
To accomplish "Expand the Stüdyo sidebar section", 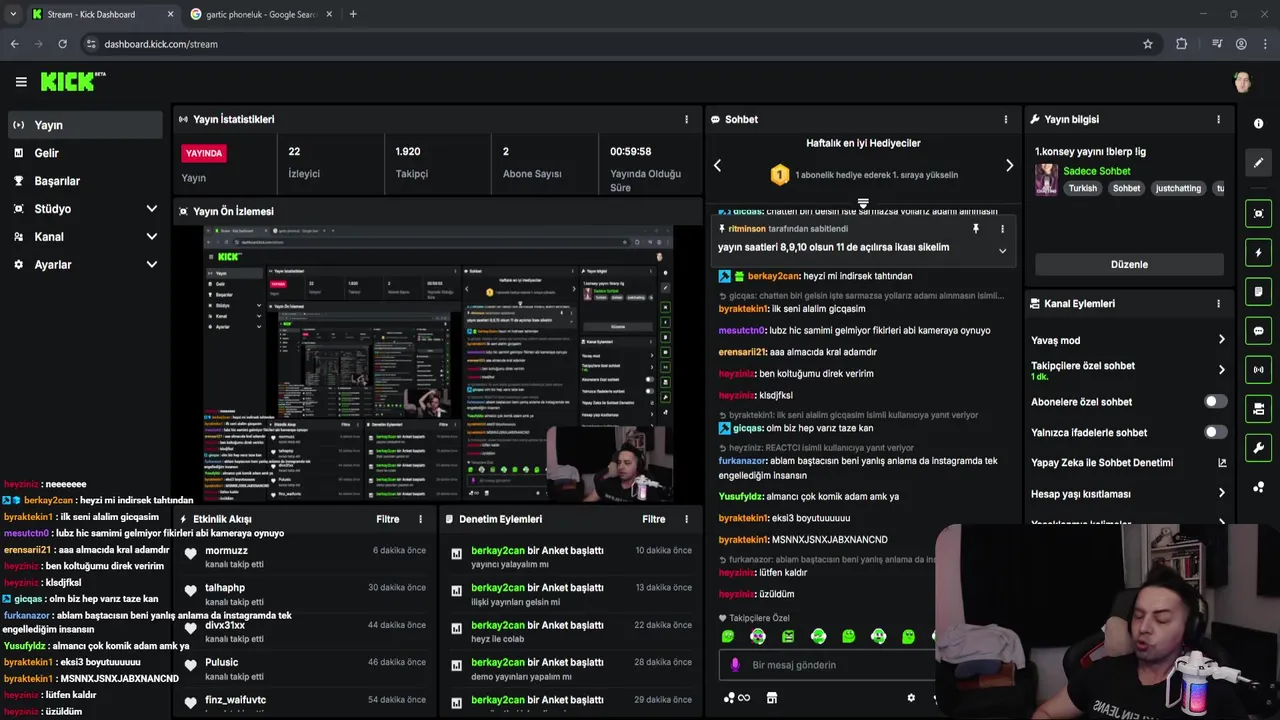I will (x=151, y=209).
